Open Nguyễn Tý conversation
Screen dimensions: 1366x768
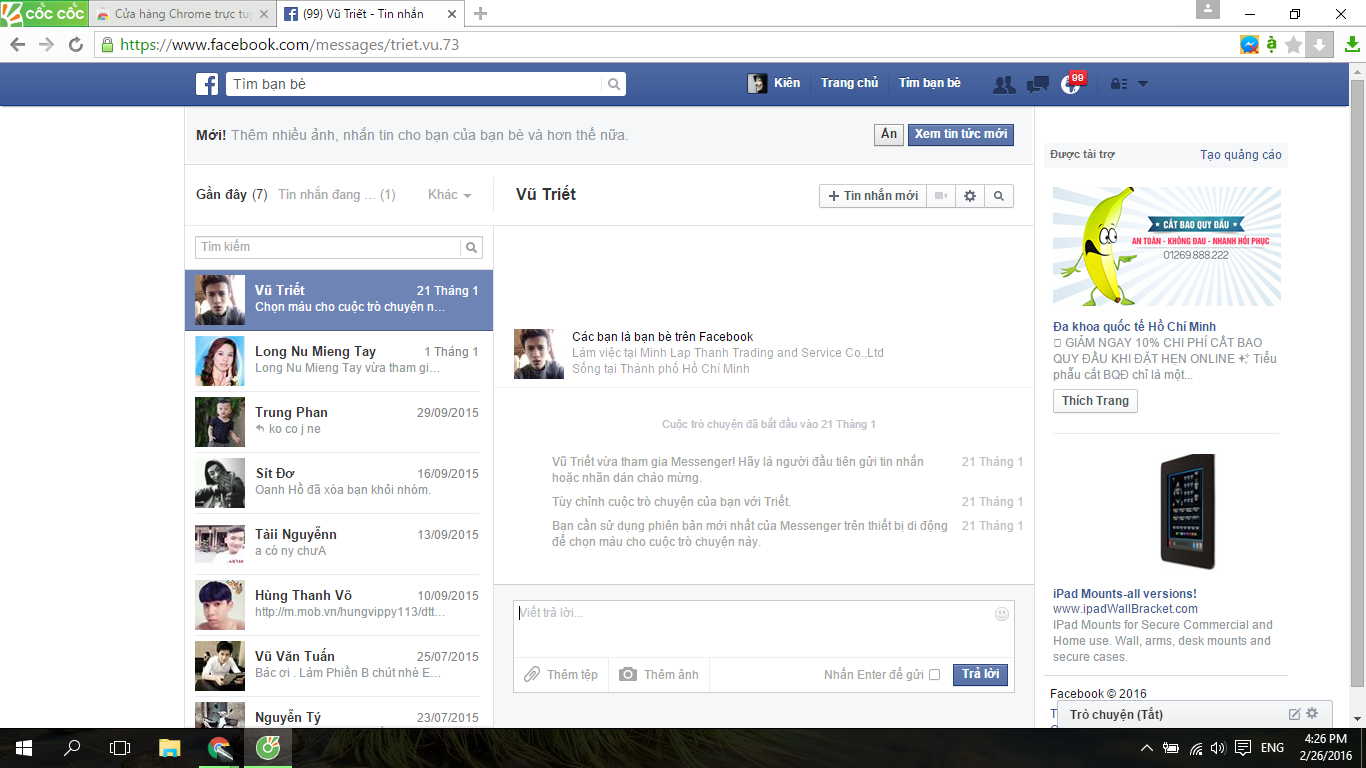339,712
